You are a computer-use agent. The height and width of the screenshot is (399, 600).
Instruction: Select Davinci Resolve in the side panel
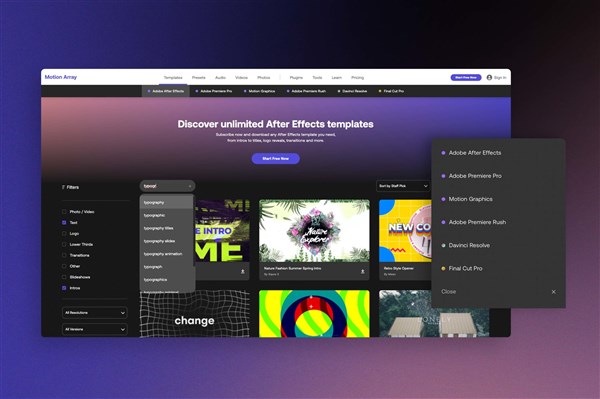[x=469, y=245]
